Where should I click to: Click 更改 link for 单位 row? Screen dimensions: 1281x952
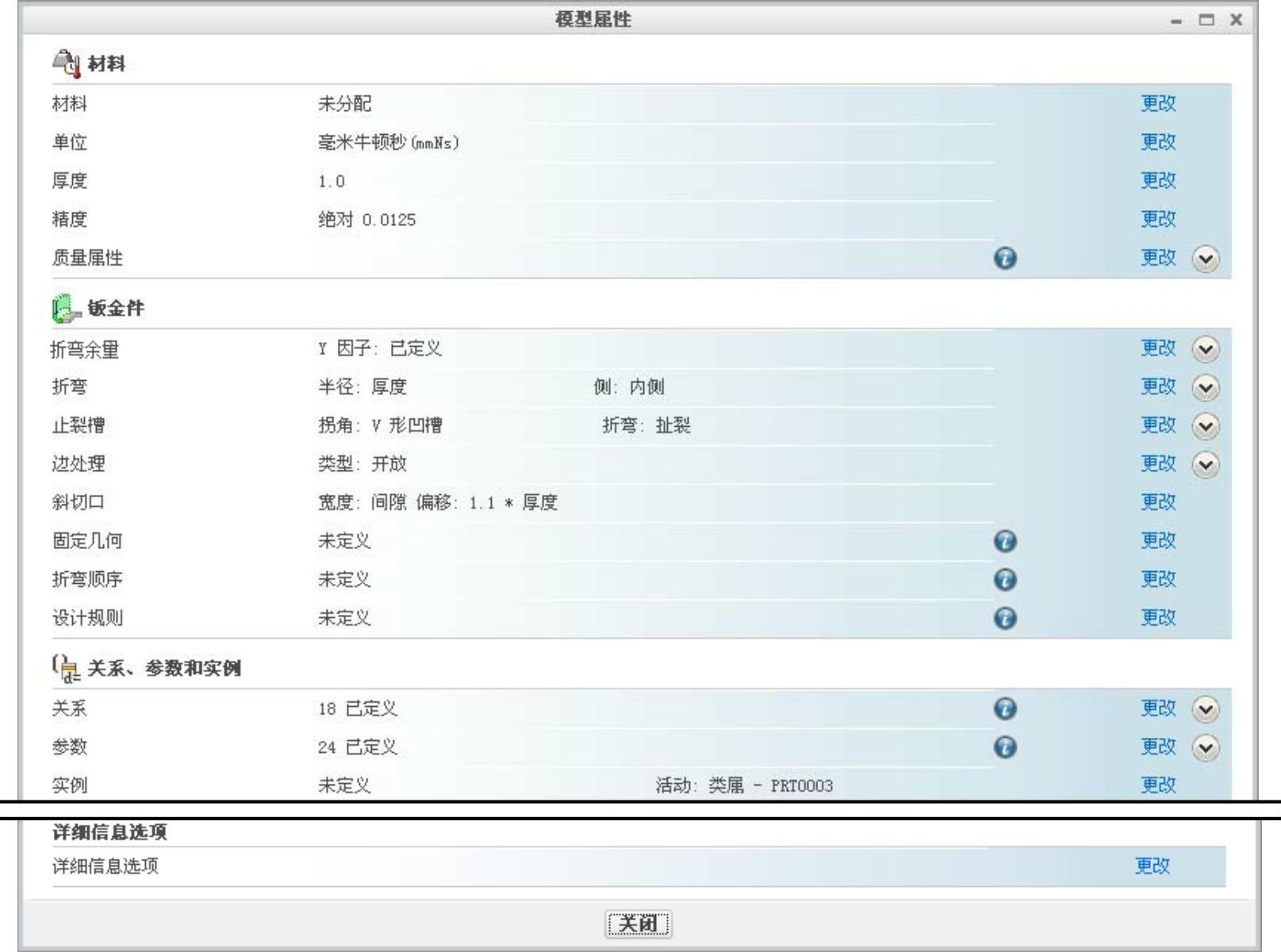pyautogui.click(x=1158, y=142)
